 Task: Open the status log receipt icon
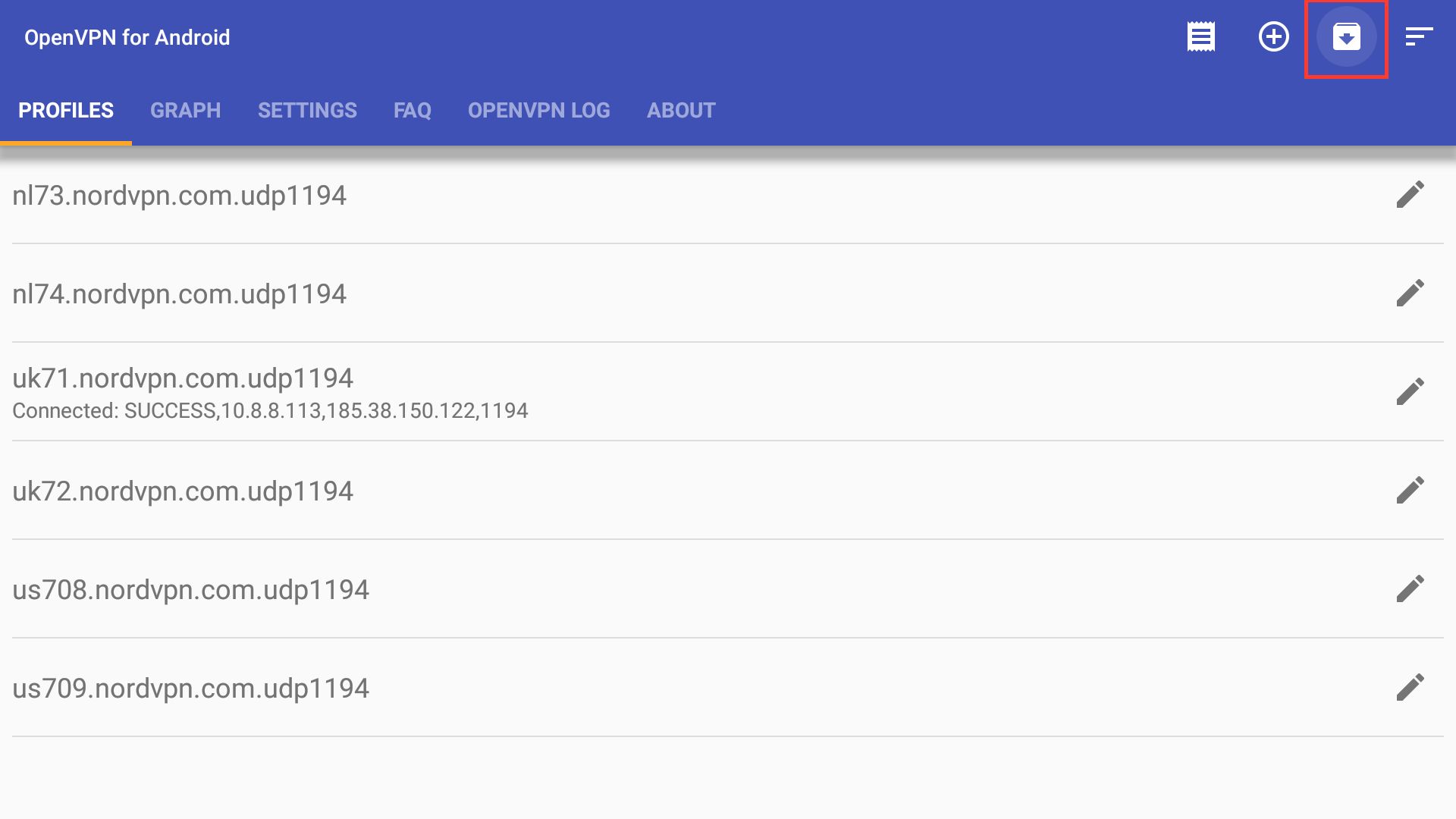click(x=1201, y=36)
